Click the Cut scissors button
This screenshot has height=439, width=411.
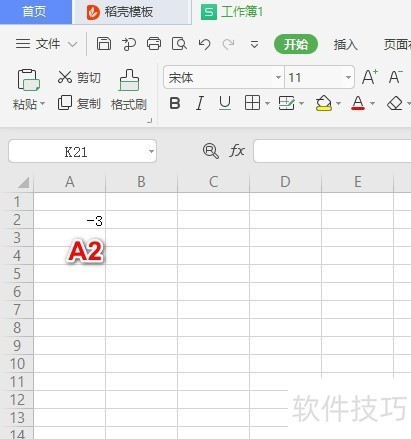click(79, 77)
